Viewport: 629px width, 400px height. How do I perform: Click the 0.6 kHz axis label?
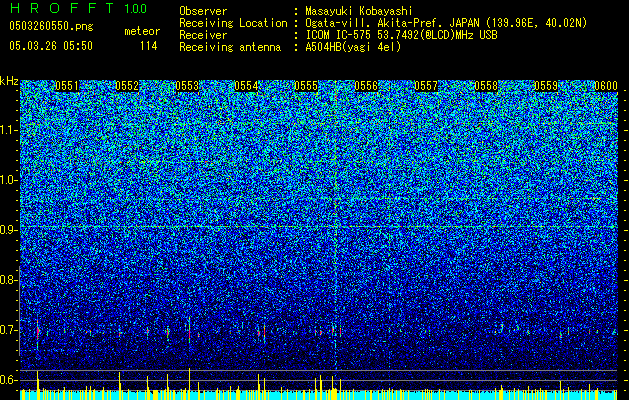tap(8, 380)
